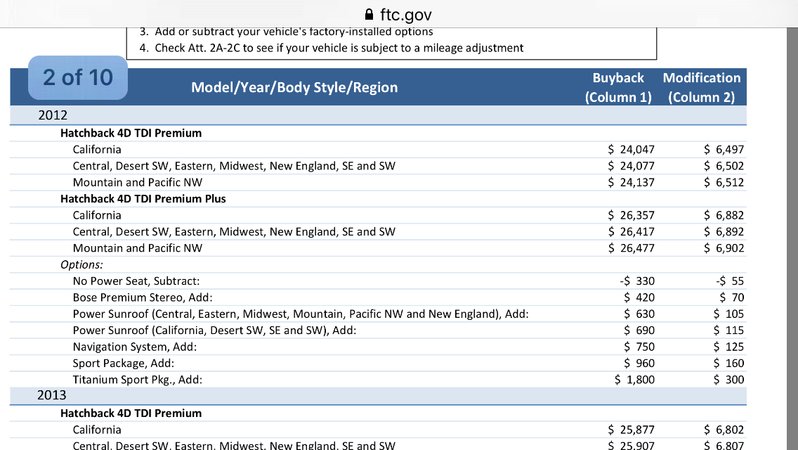Click the $24,047 California buyback value
The image size is (798, 450).
(631, 149)
